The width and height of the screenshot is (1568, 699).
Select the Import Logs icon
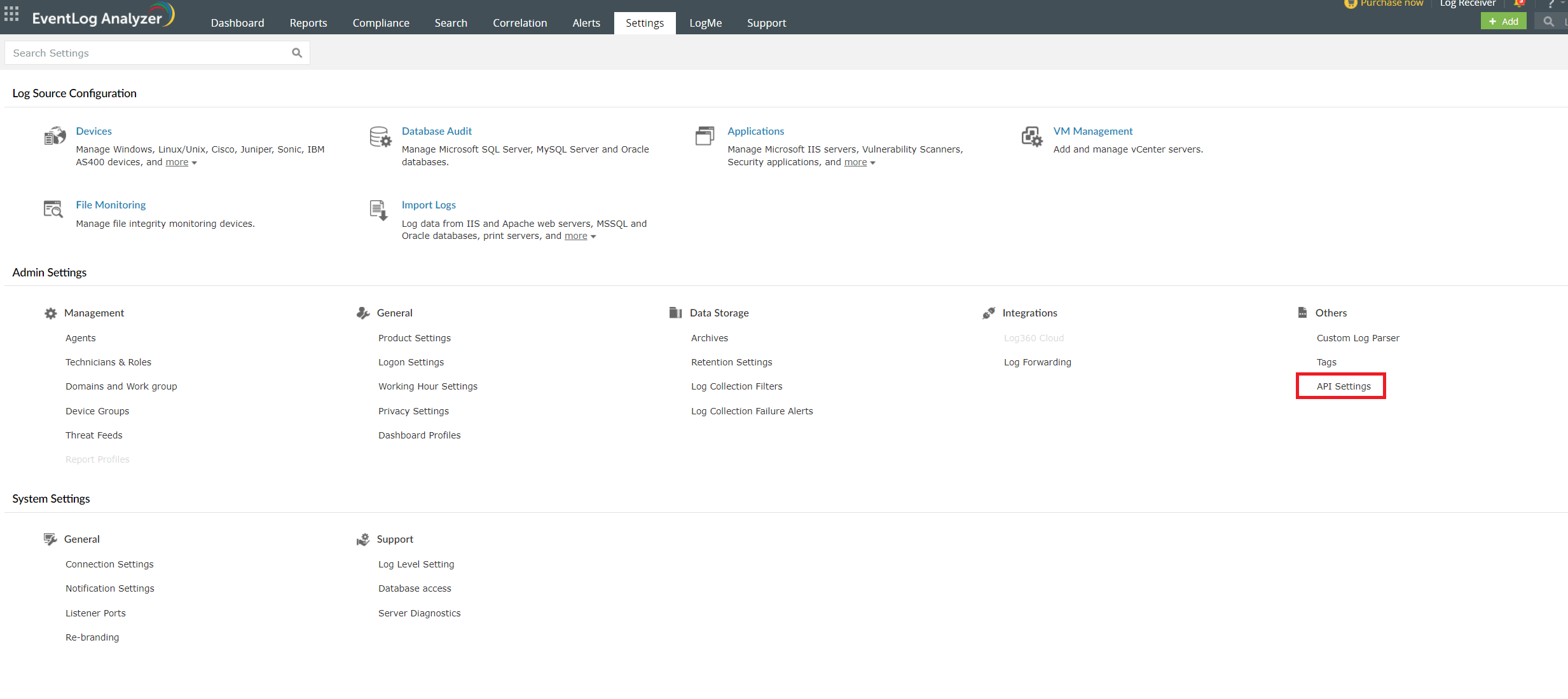378,210
